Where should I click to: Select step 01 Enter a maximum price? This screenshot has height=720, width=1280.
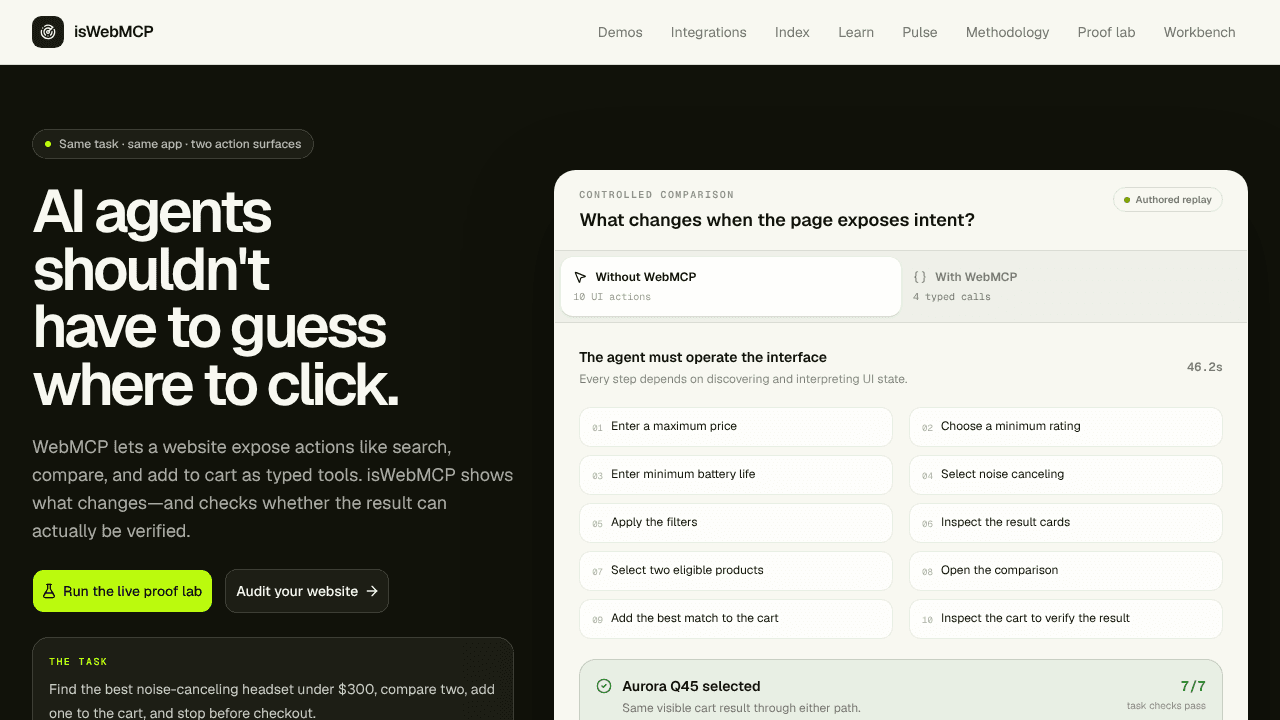point(736,427)
